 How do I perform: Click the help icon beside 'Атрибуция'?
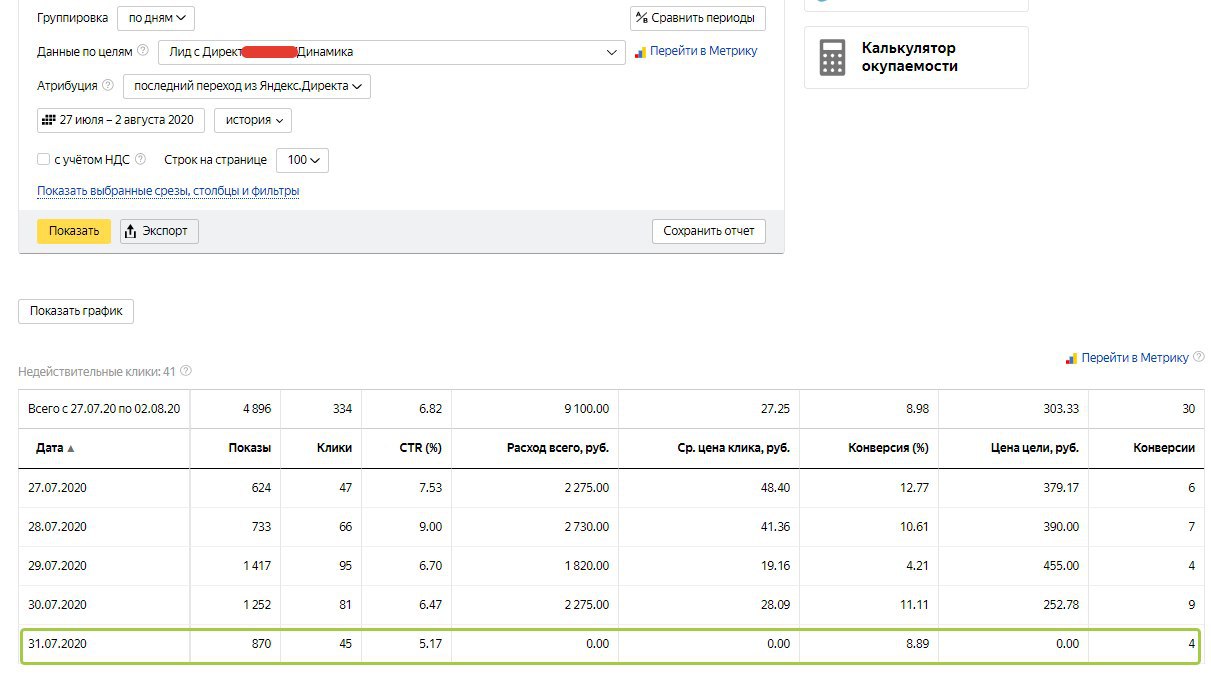[108, 86]
